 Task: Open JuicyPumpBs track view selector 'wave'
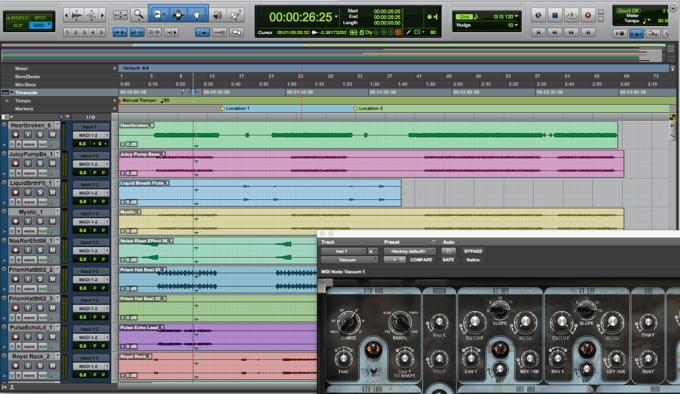click(x=30, y=173)
